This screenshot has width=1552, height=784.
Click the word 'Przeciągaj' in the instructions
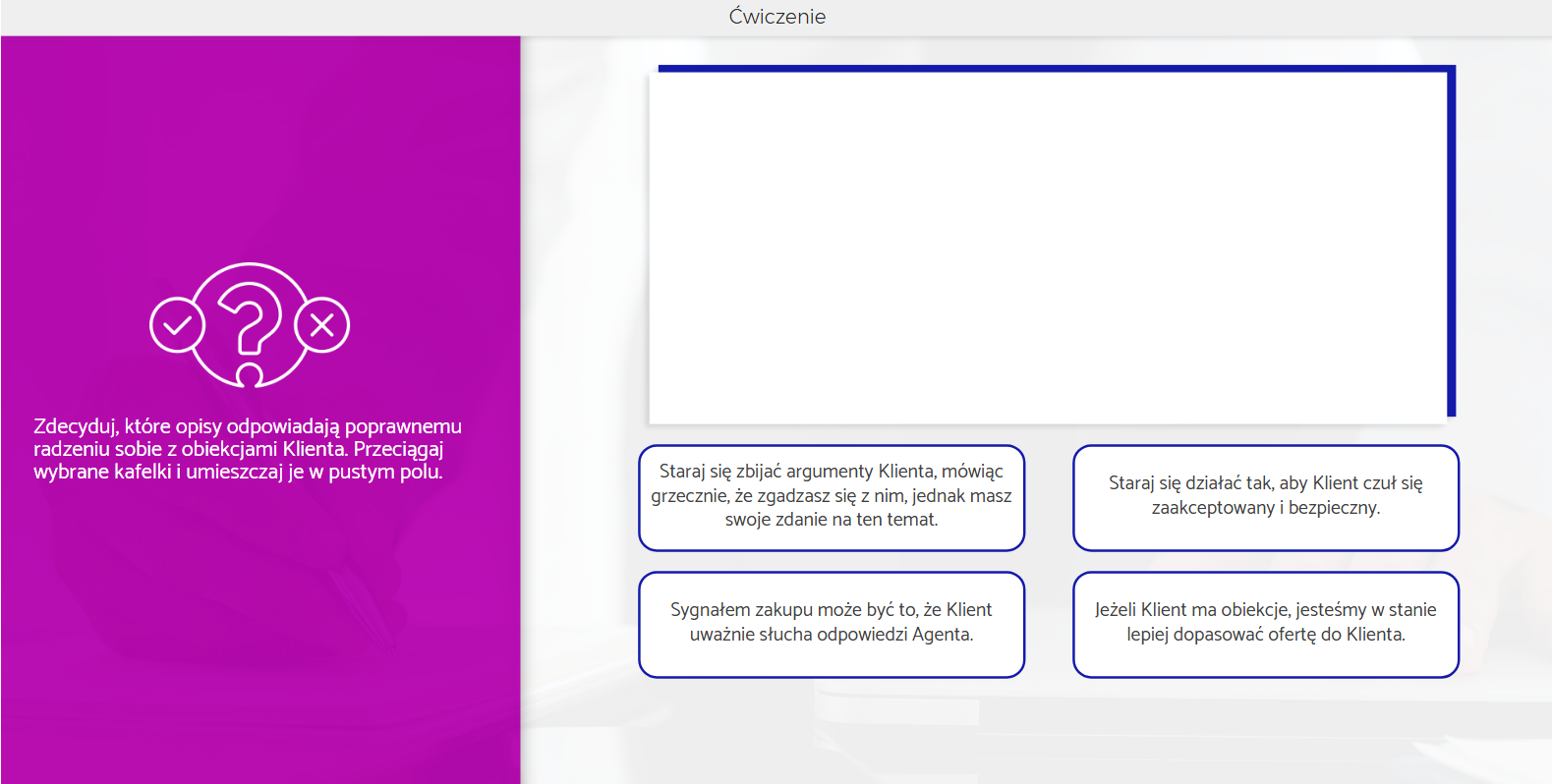[398, 450]
